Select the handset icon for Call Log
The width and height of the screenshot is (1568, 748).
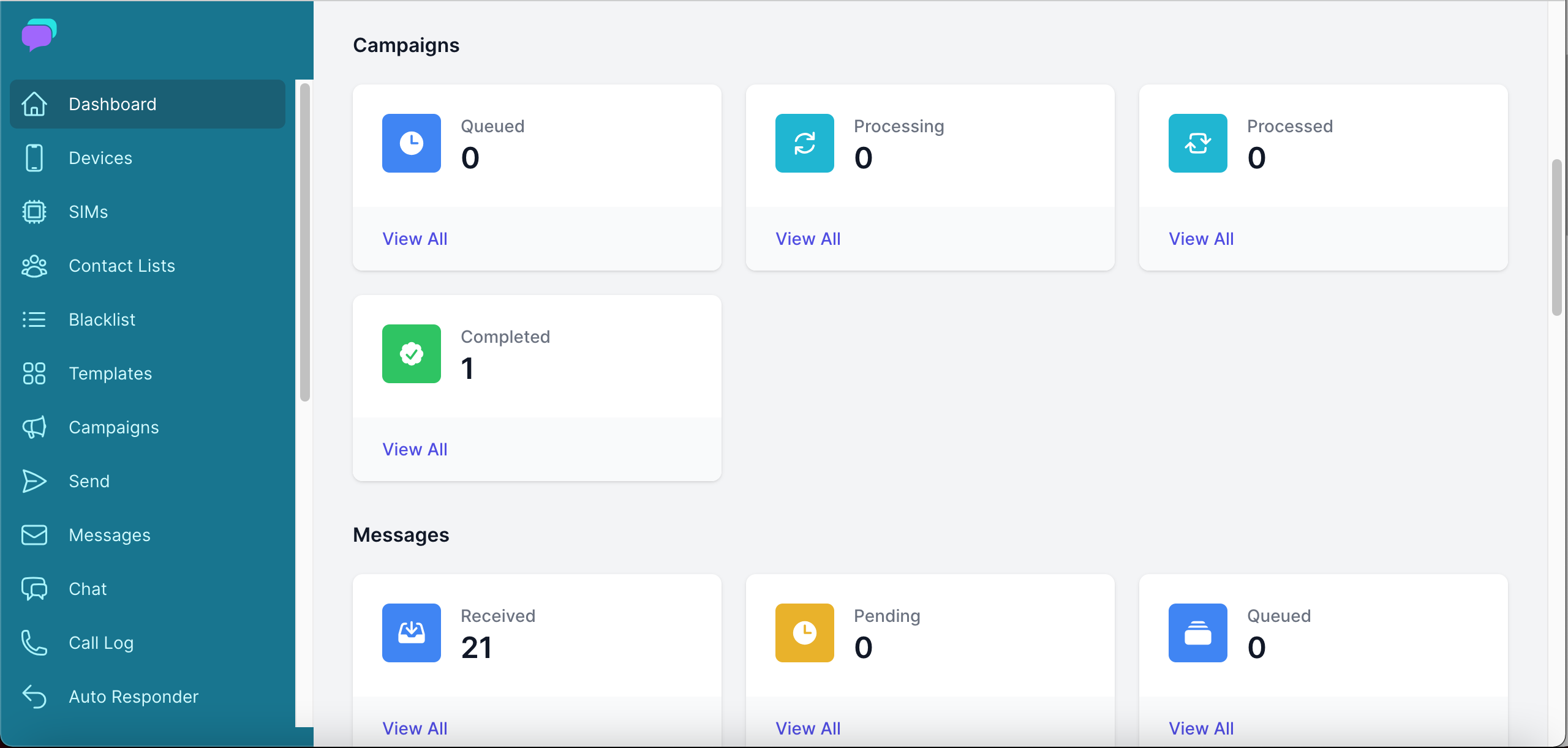[x=35, y=642]
